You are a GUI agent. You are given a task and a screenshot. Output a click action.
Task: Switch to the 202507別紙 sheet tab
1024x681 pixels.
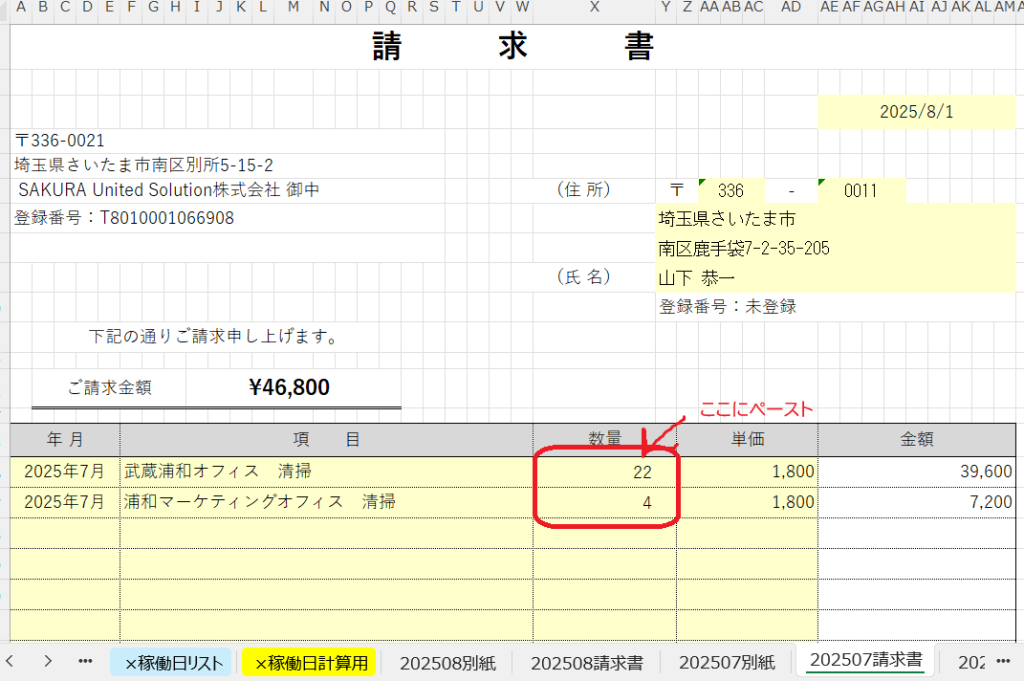[x=726, y=662]
